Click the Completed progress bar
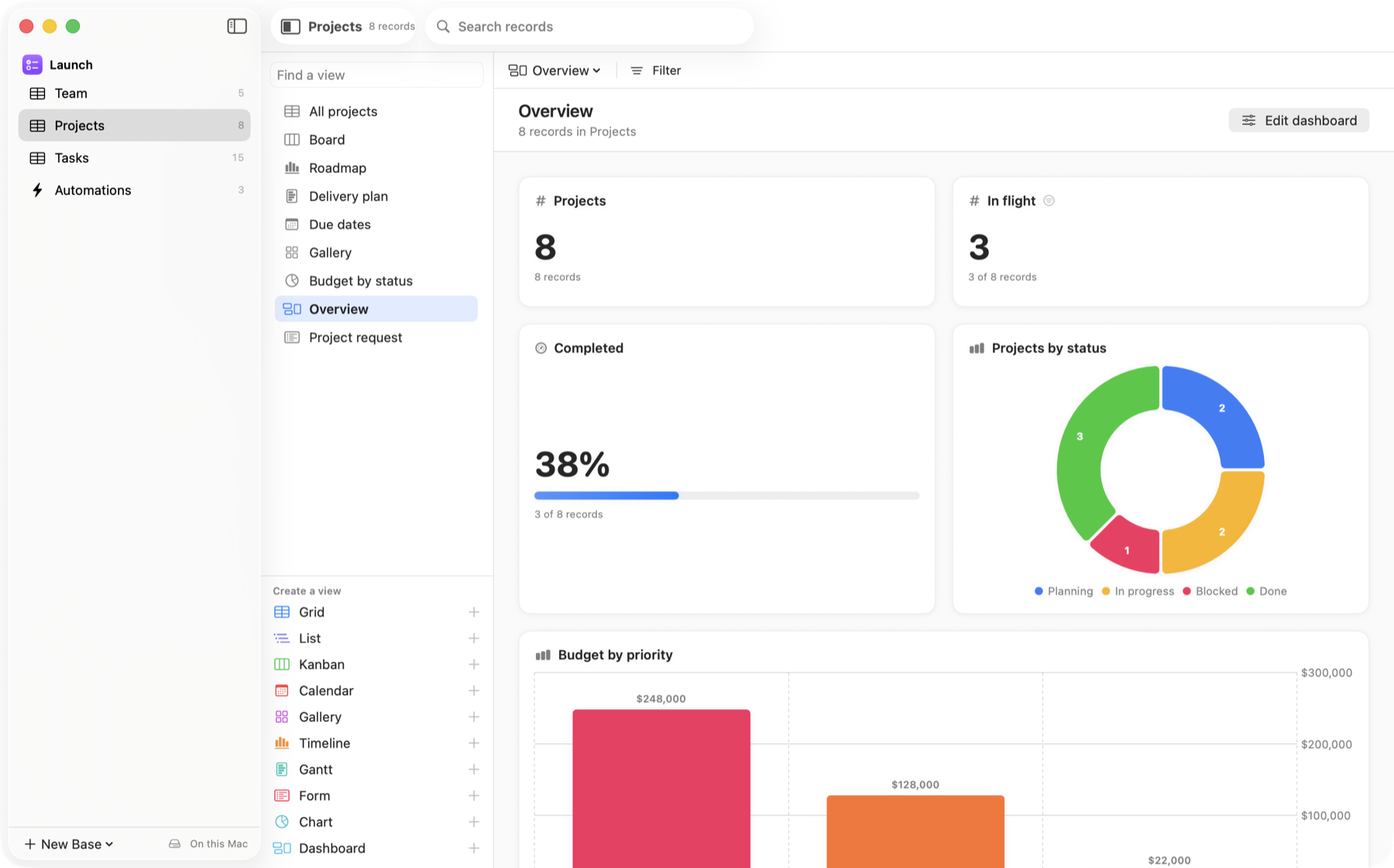Image resolution: width=1394 pixels, height=868 pixels. [x=726, y=496]
